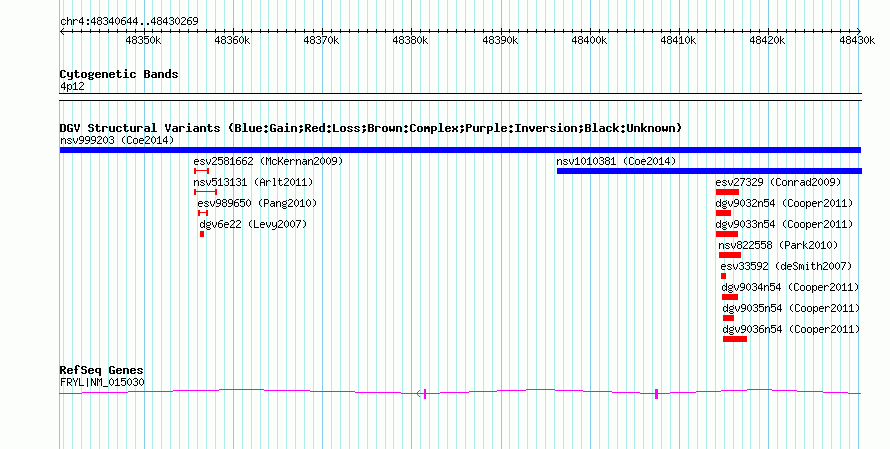Click the dgv9032n54 (Cooper2011) red bar
The image size is (890, 449).
[x=723, y=213]
